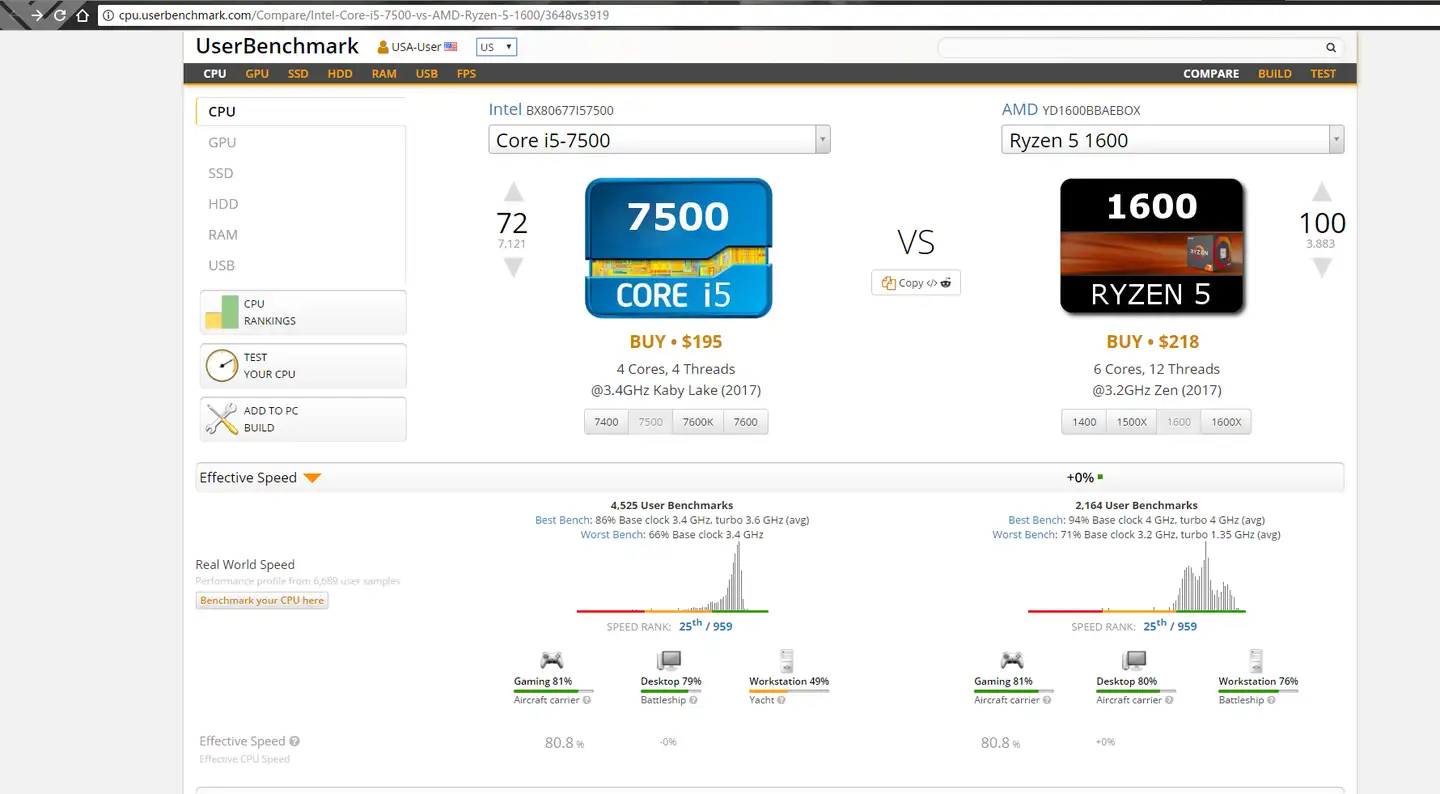Click the Ryzen 5 1600 image

click(x=1152, y=247)
